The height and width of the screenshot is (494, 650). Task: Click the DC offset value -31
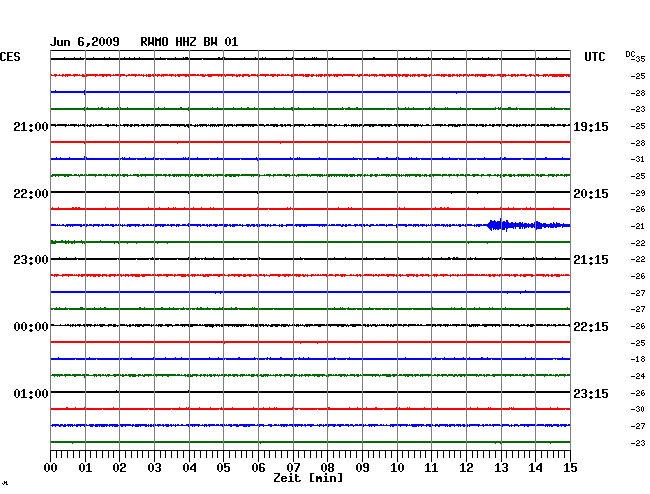click(x=638, y=159)
